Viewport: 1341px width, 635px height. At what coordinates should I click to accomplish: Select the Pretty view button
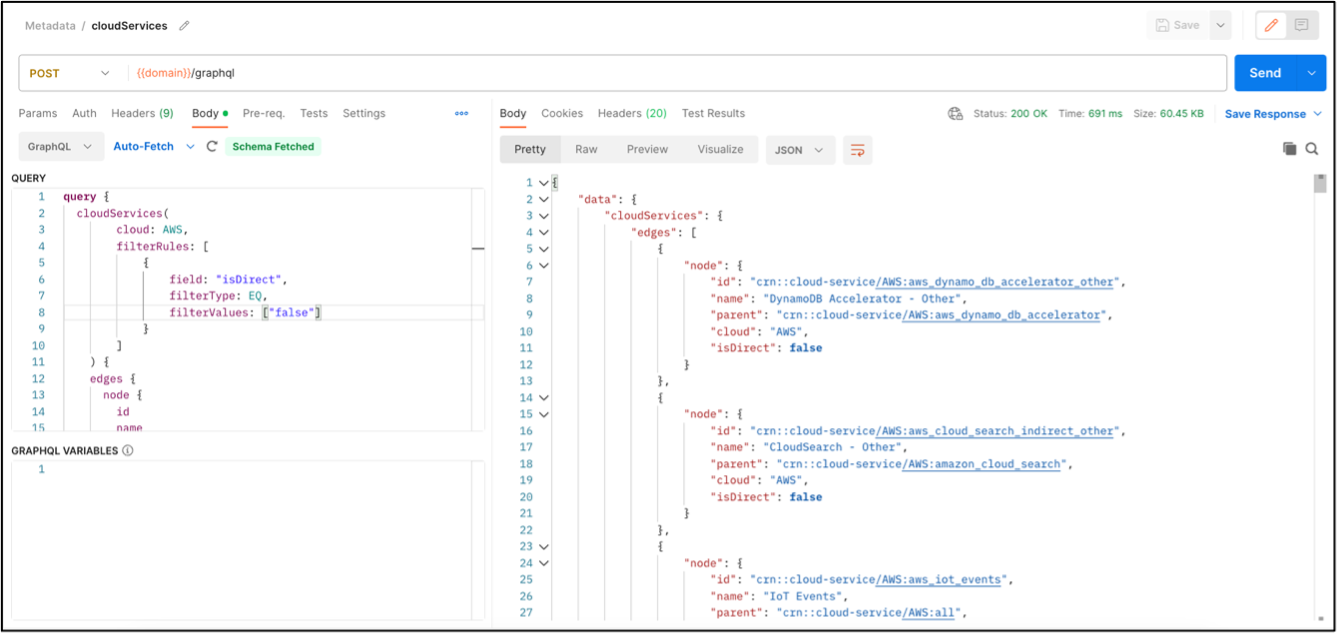click(530, 149)
